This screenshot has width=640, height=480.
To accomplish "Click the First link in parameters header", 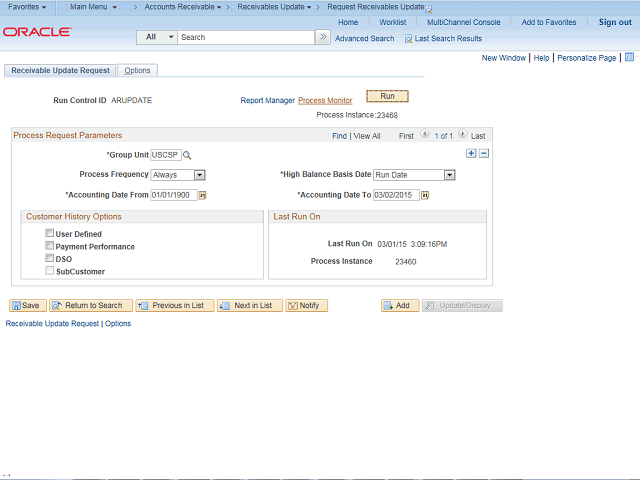I will (x=406, y=136).
